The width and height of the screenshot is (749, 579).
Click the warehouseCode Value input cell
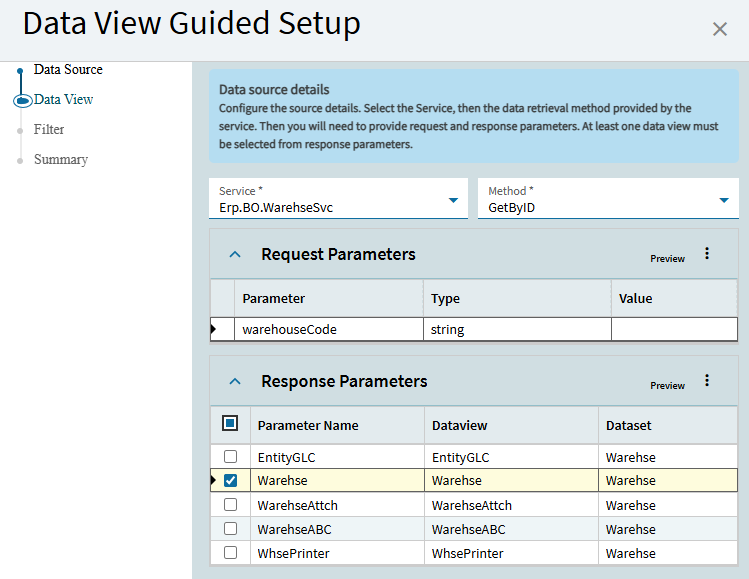click(x=674, y=329)
